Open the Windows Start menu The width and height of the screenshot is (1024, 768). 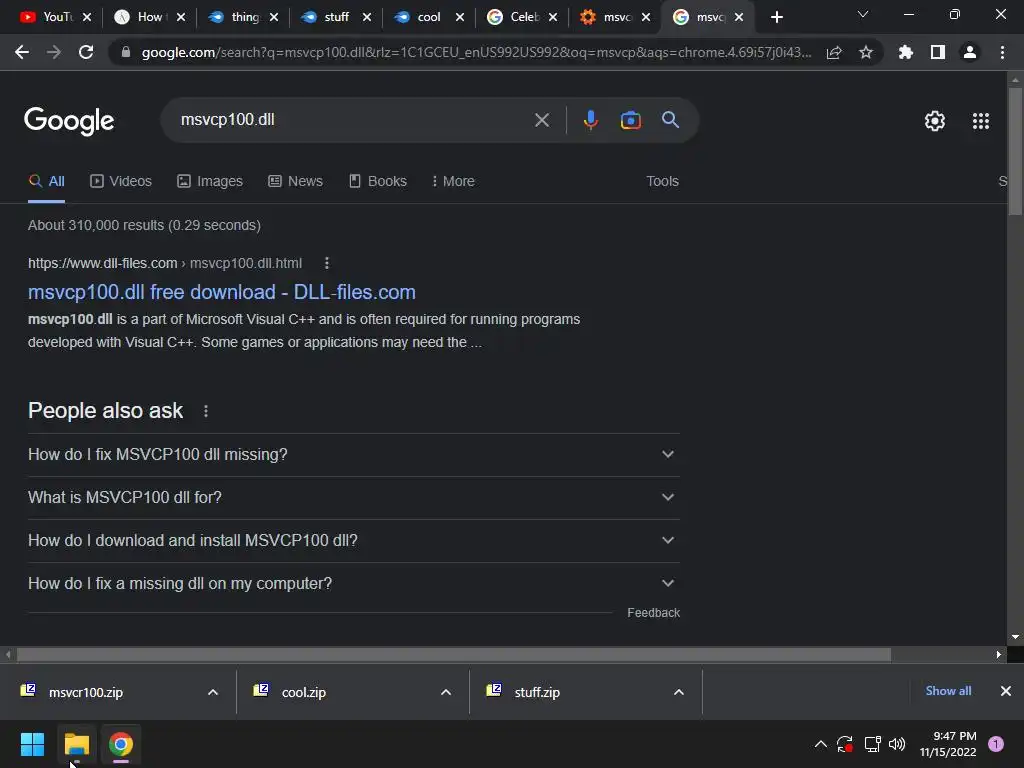pos(32,744)
